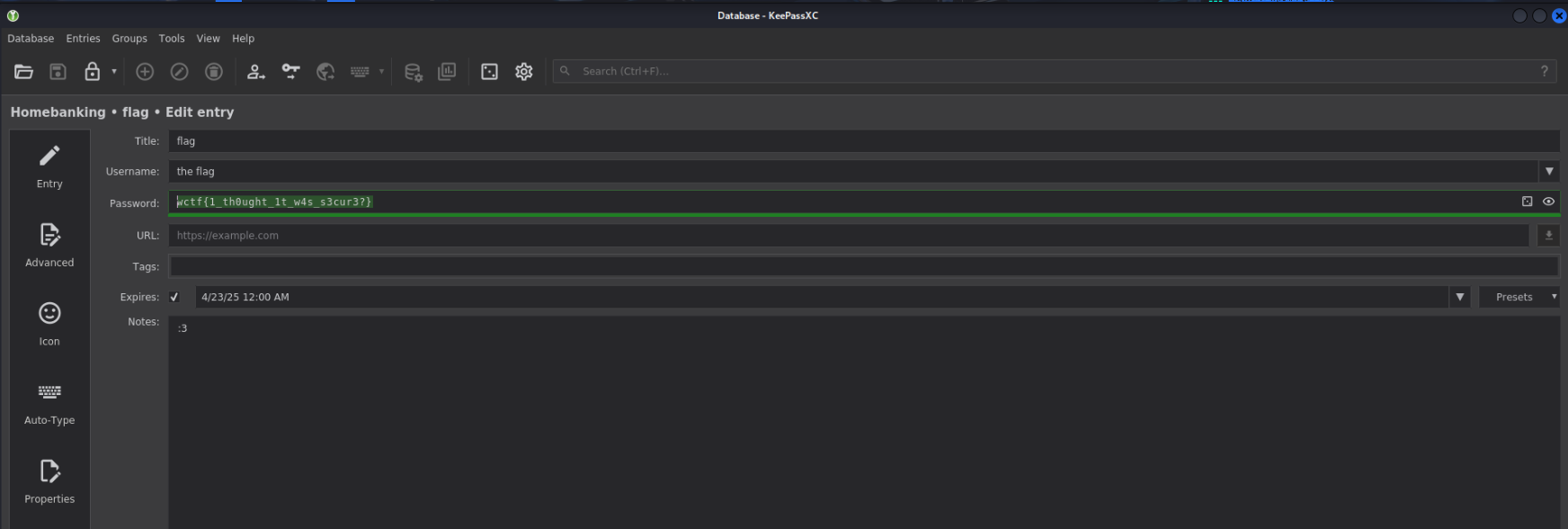Open the expiry date calendar dropdown
This screenshot has width=1568, height=529.
point(1460,297)
